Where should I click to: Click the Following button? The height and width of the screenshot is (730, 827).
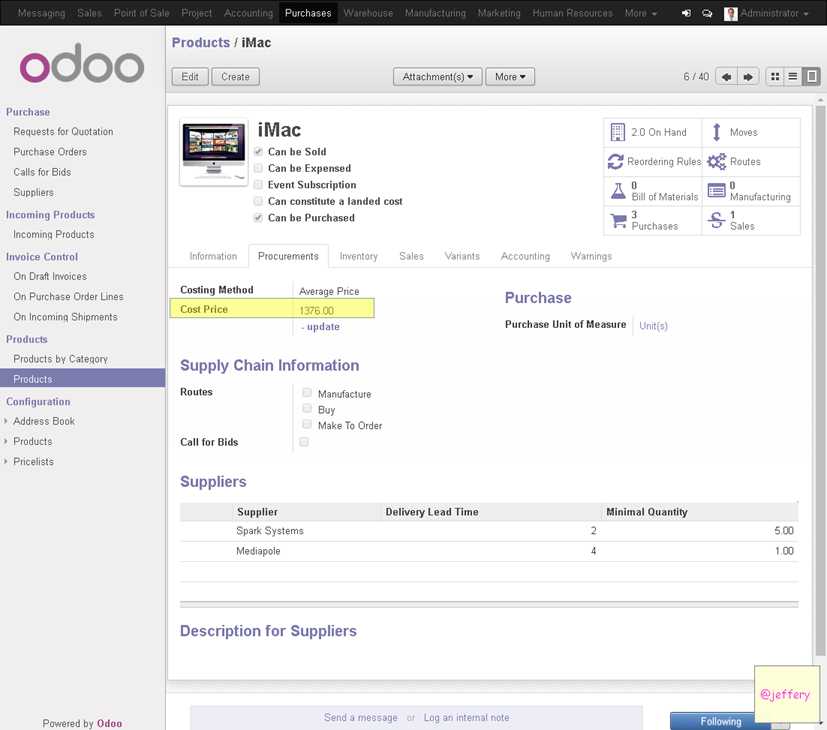coord(720,722)
